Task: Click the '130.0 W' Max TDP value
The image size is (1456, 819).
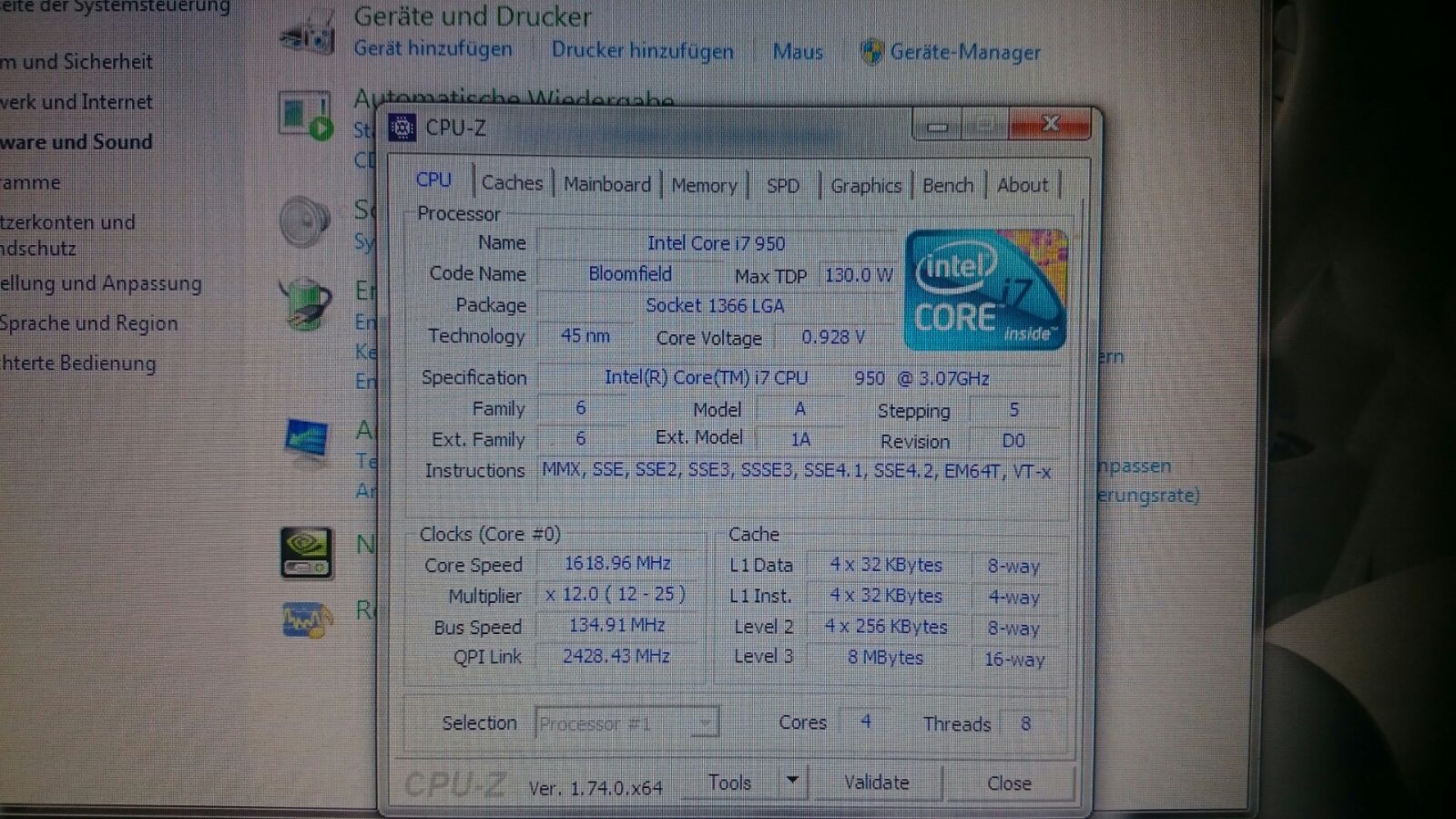Action: click(x=859, y=274)
